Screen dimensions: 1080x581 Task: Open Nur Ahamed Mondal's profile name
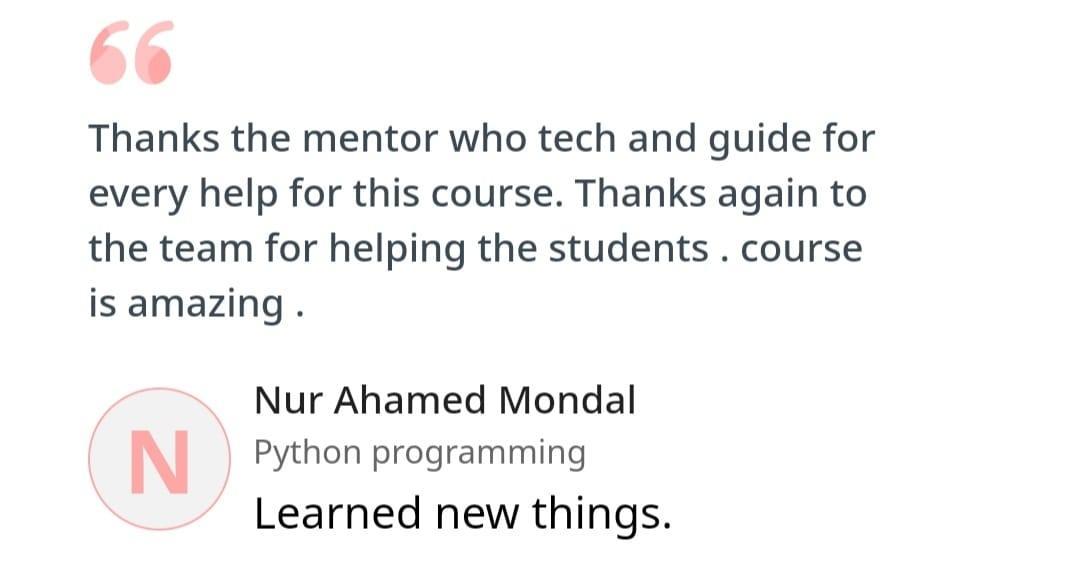444,400
